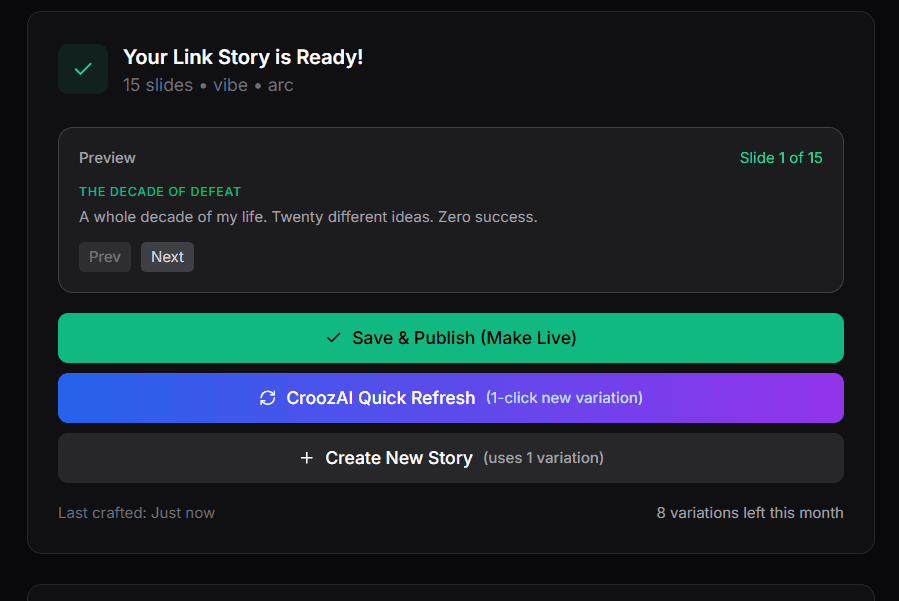The image size is (899, 601).
Task: Click the arc label in the story summary
Action: click(x=281, y=85)
